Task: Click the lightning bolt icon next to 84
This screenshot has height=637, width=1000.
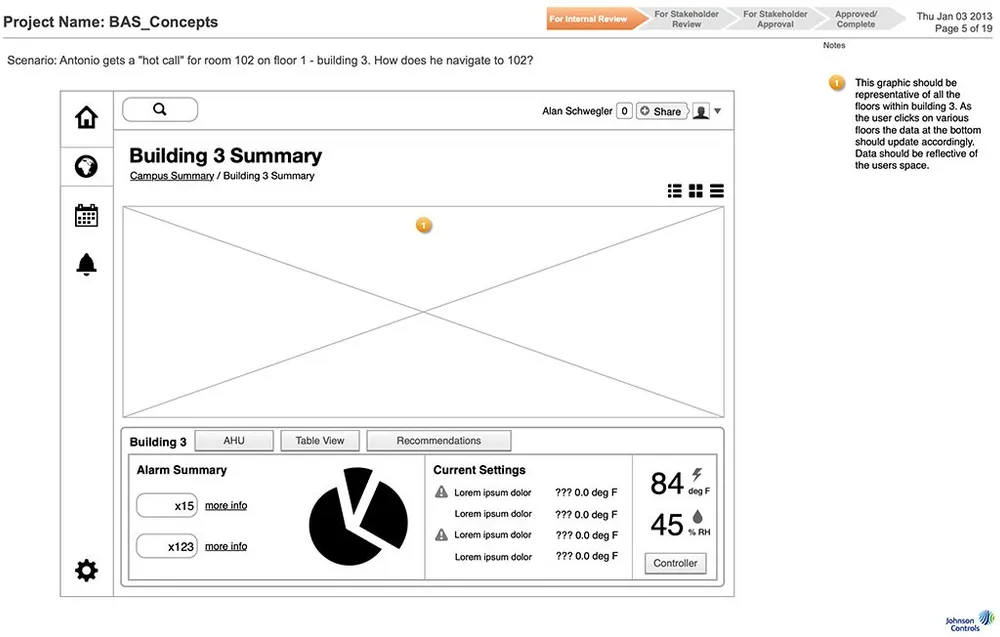Action: click(x=697, y=475)
